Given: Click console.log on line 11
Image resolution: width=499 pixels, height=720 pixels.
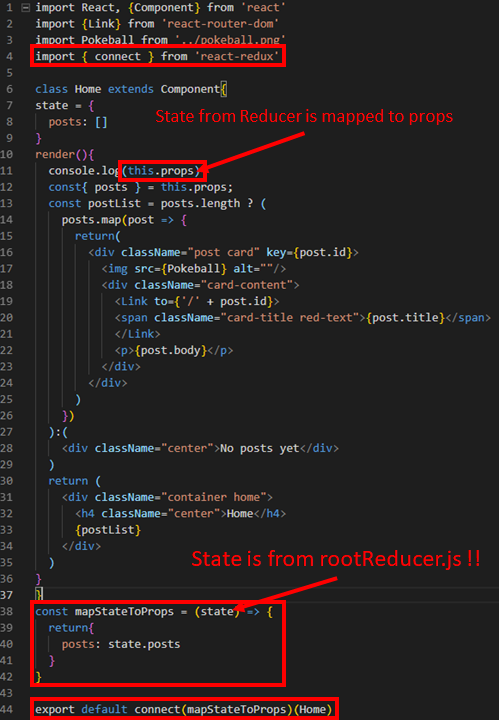Looking at the screenshot, I should coord(84,171).
